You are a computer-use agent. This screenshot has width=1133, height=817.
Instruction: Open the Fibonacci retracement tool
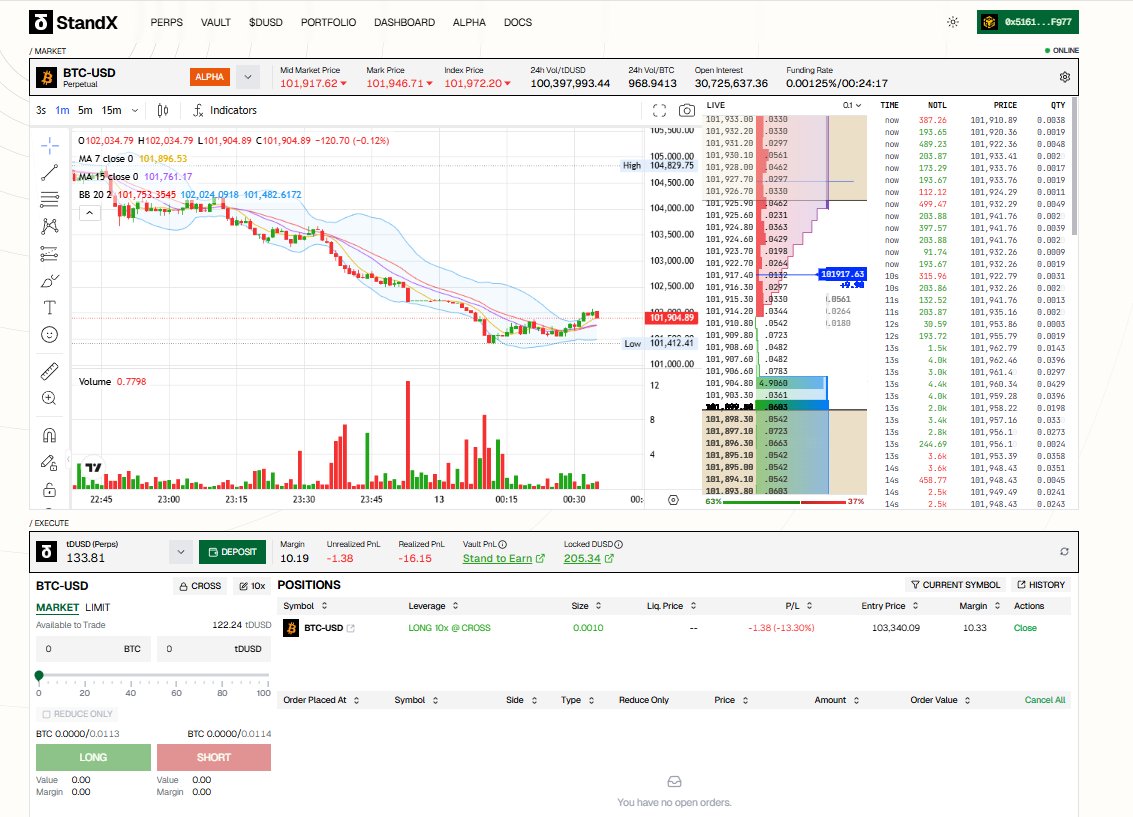[x=50, y=199]
